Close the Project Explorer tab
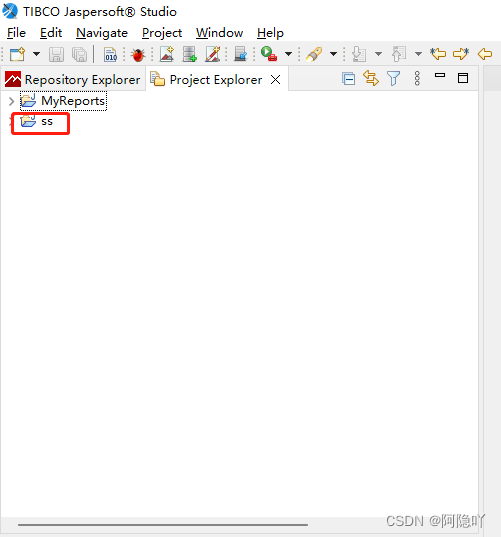 coord(275,80)
